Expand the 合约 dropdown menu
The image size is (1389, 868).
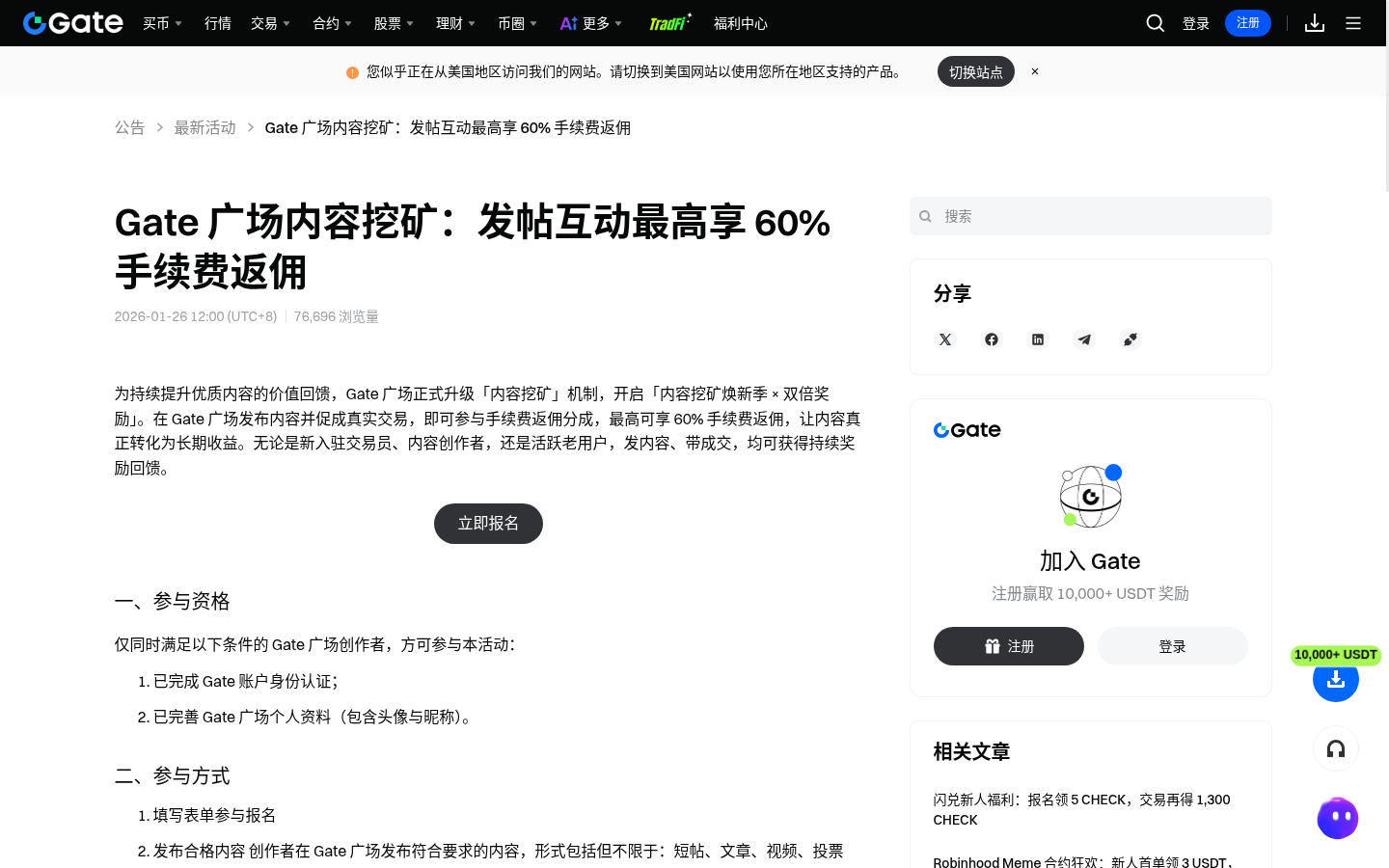333,23
